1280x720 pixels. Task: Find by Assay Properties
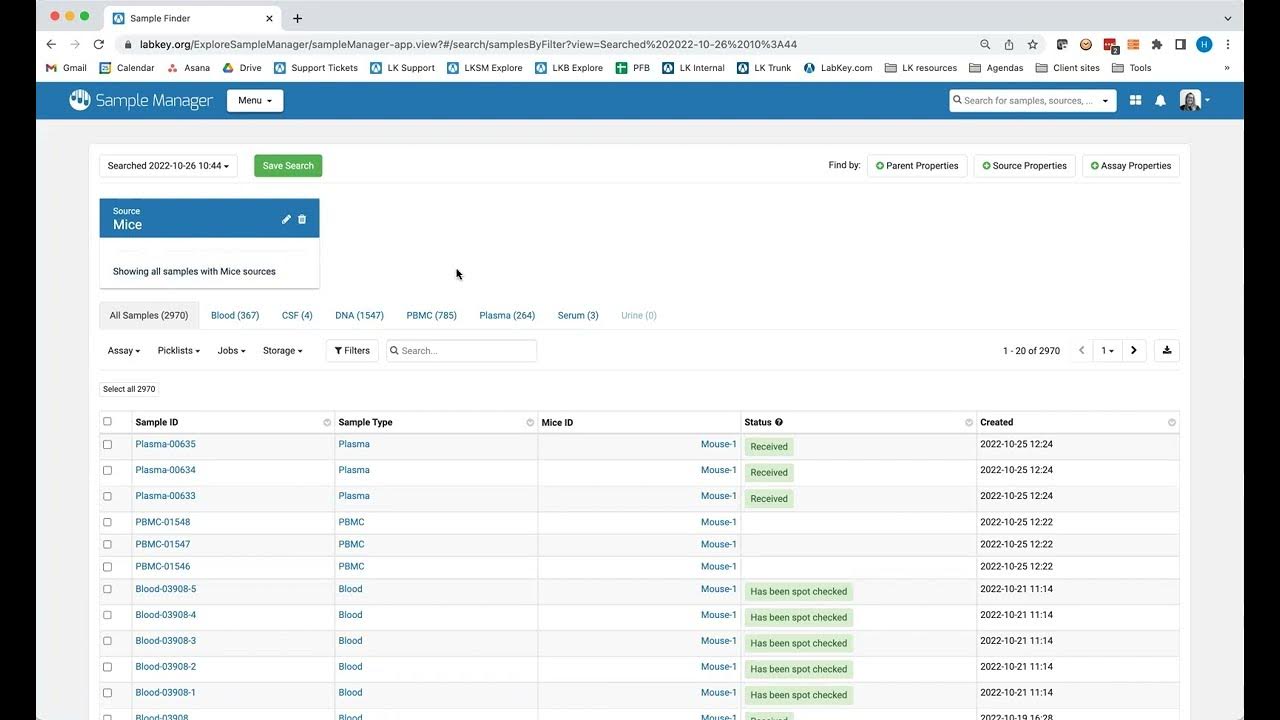point(1131,166)
